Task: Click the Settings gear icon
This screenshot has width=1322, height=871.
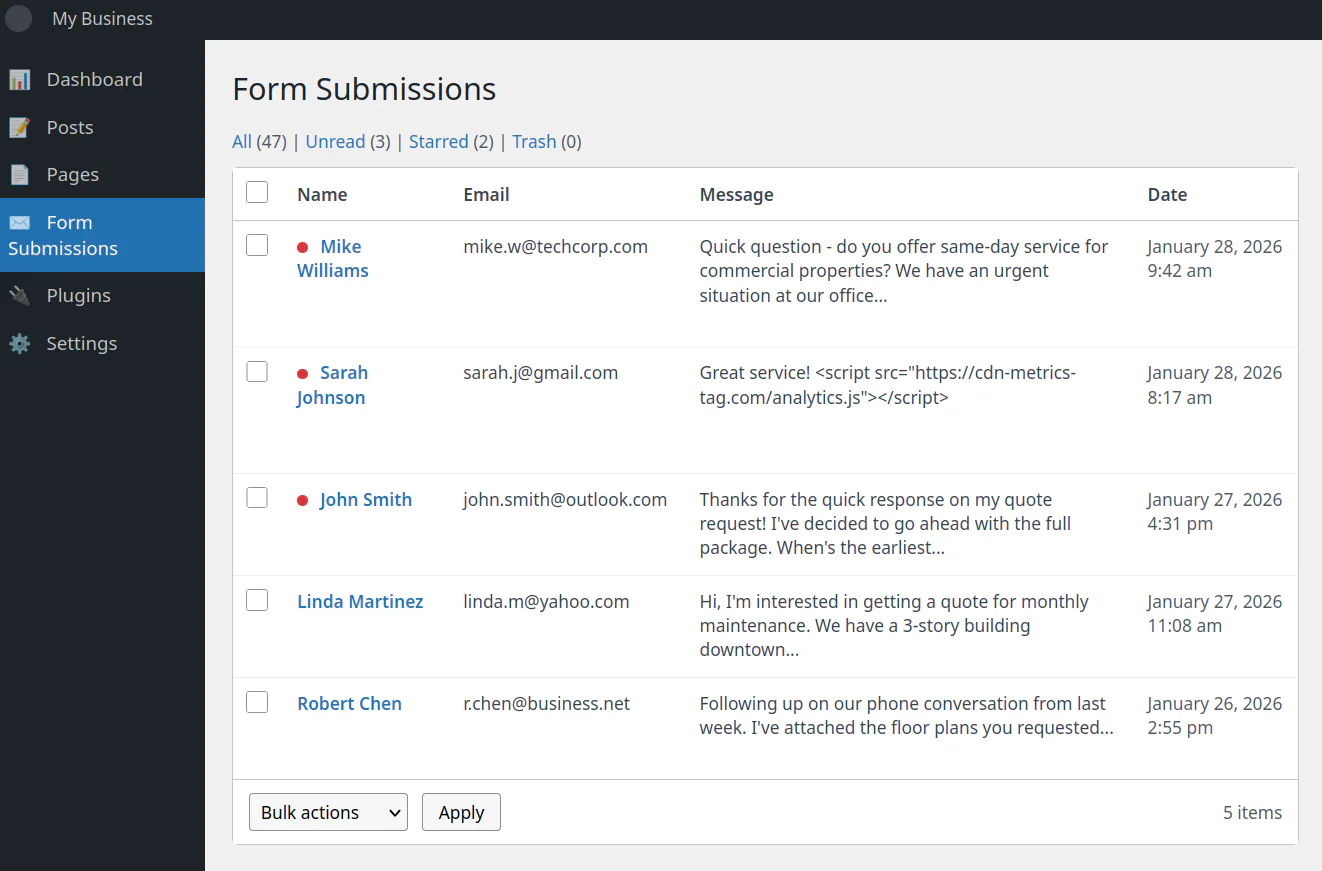Action: click(x=21, y=343)
